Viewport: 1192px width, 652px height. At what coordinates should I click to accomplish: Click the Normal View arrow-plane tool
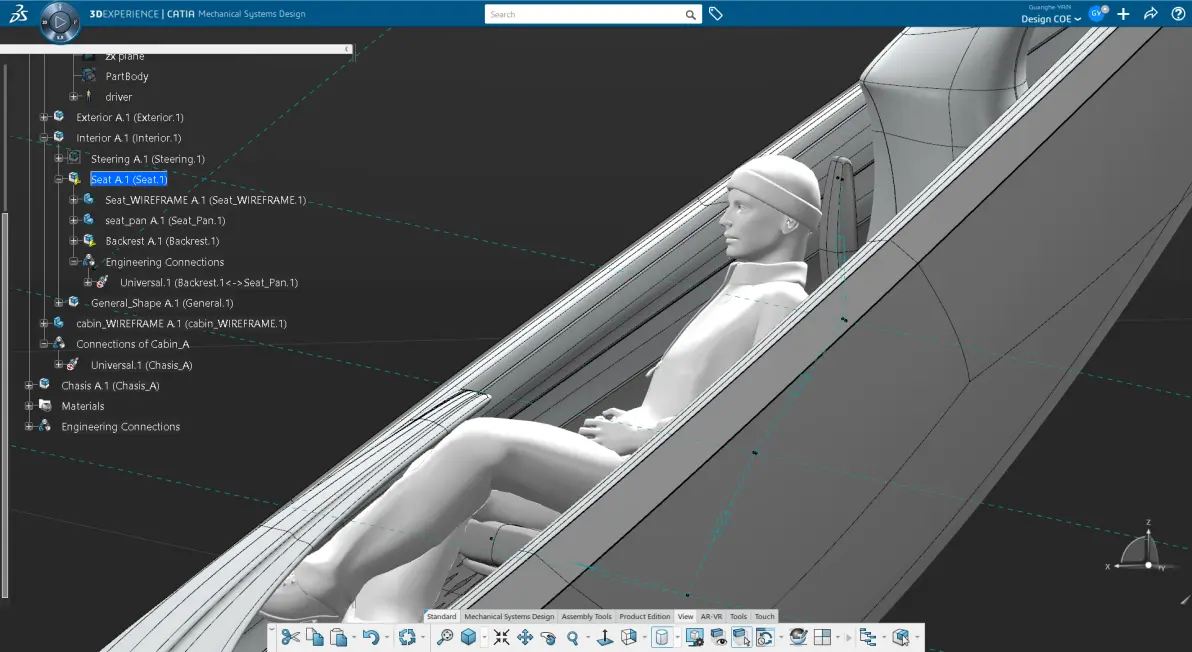(x=604, y=637)
